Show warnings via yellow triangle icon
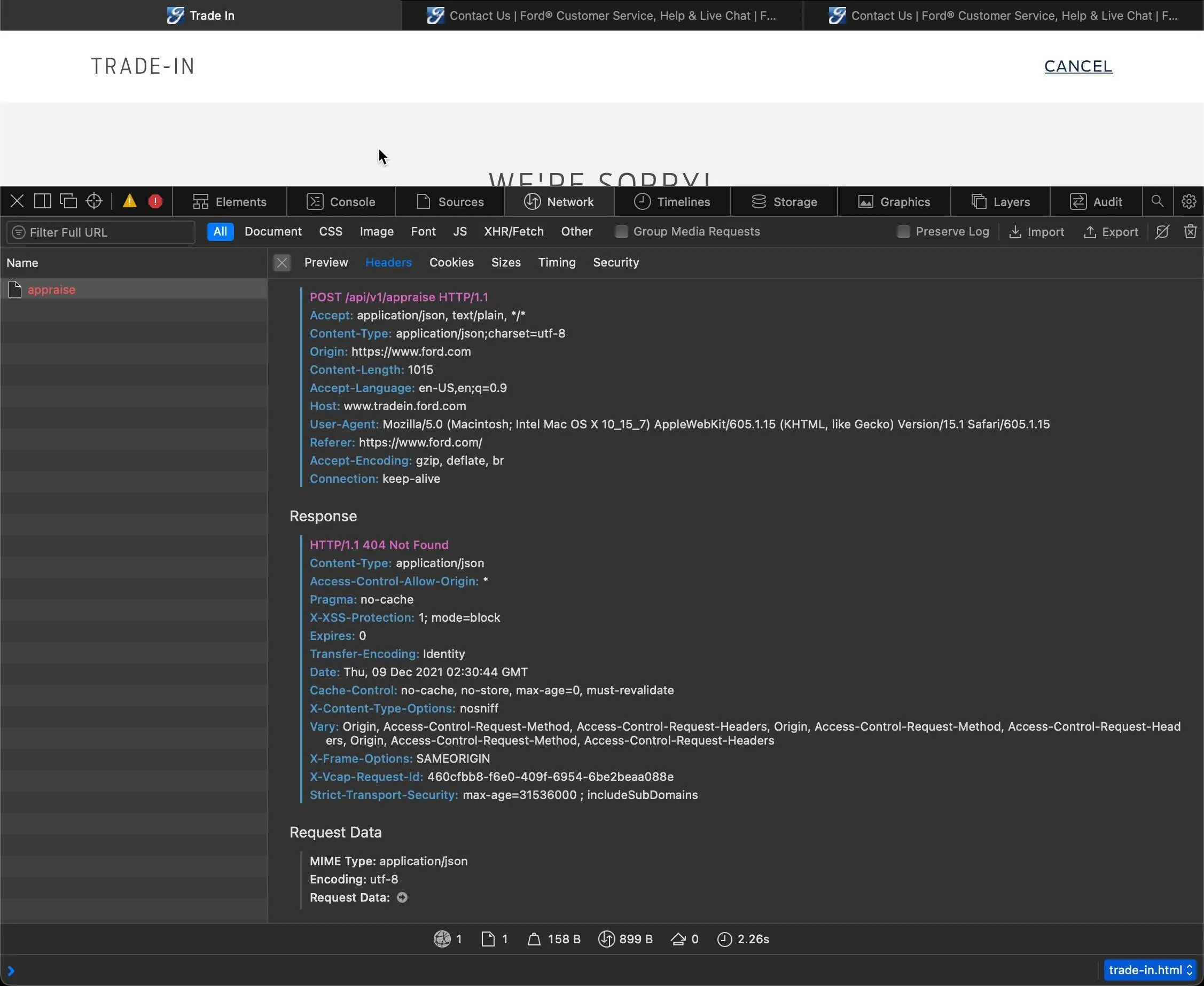Screen dimensions: 1204x986 (129, 201)
